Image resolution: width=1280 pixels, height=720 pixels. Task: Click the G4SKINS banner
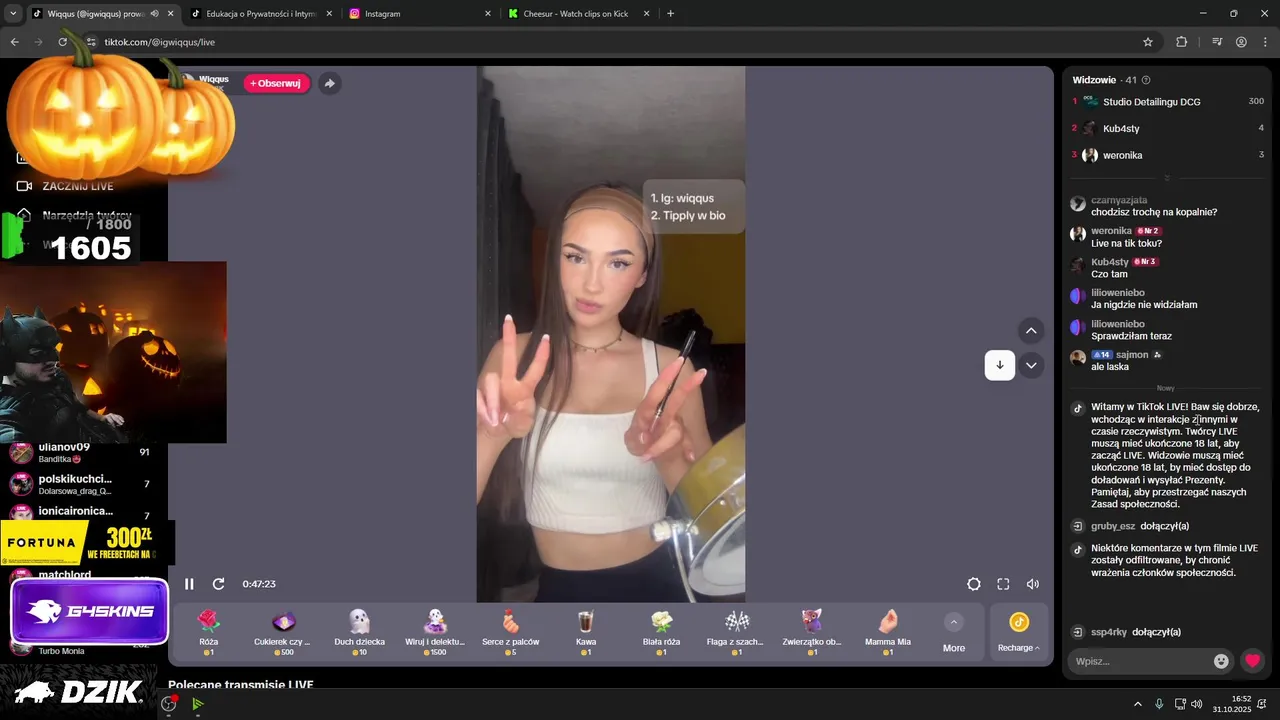[90, 612]
